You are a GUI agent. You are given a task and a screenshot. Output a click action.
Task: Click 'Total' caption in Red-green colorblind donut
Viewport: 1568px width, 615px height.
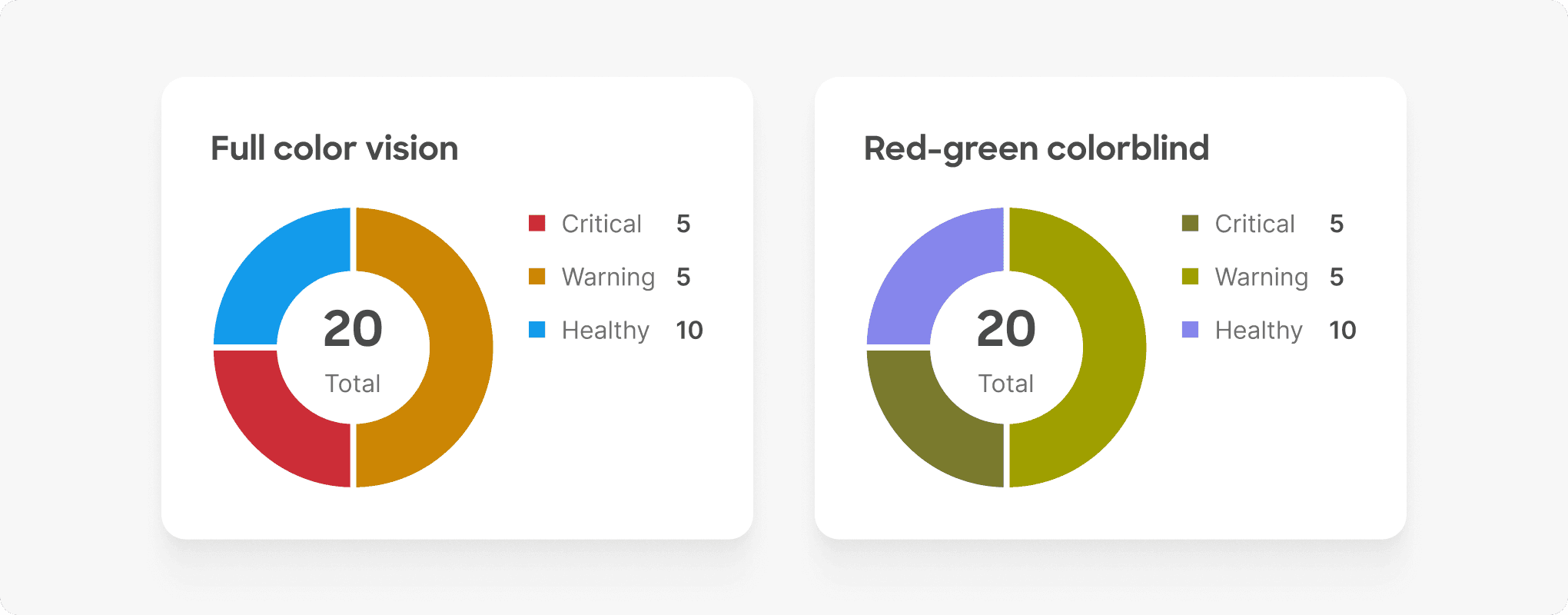[1006, 383]
